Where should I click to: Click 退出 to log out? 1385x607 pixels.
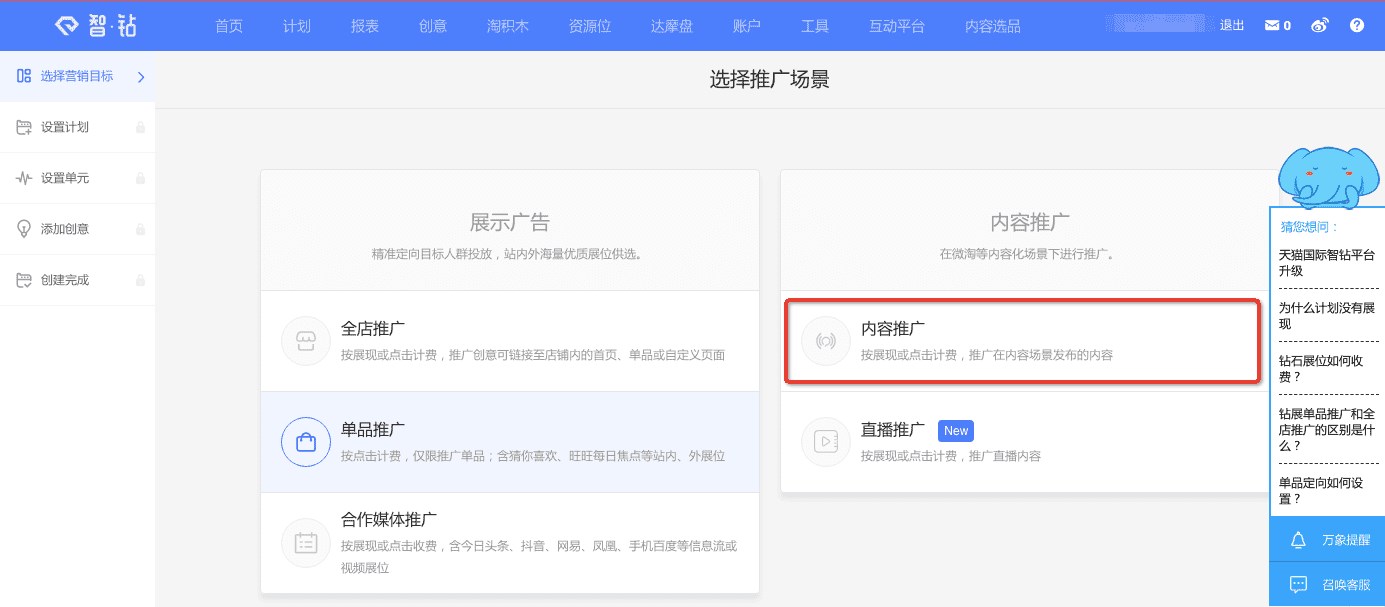tap(1231, 25)
